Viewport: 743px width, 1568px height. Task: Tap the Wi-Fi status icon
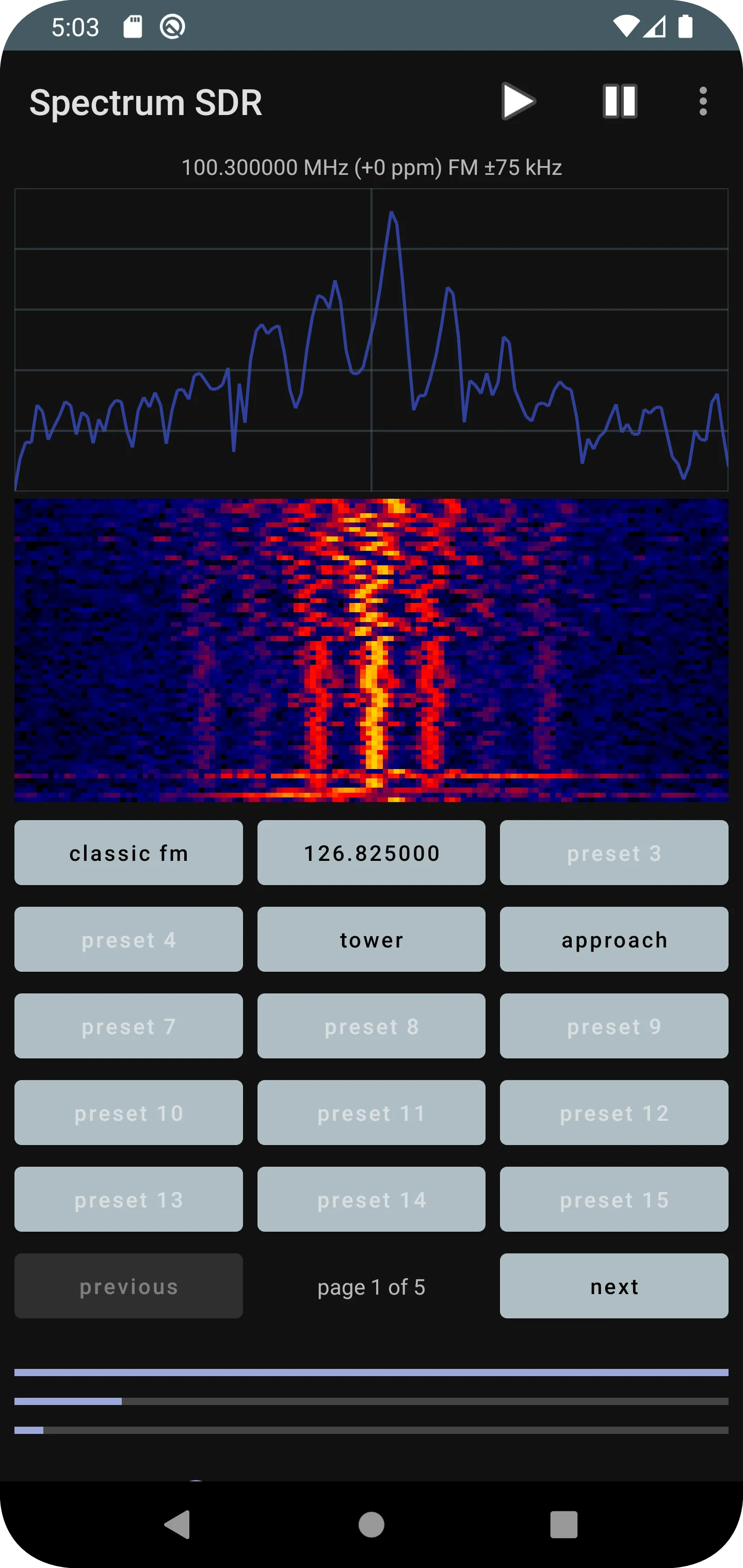click(626, 27)
